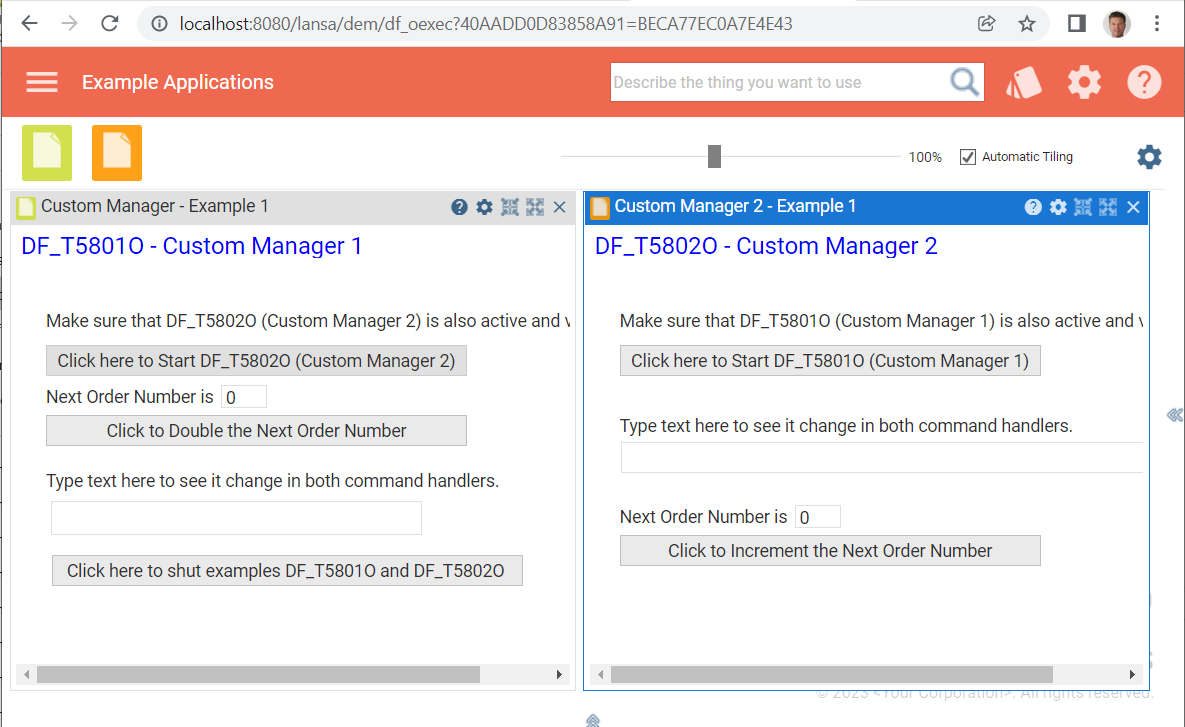Collapse the right side panel chevron
This screenshot has height=727, width=1185.
(x=1175, y=413)
